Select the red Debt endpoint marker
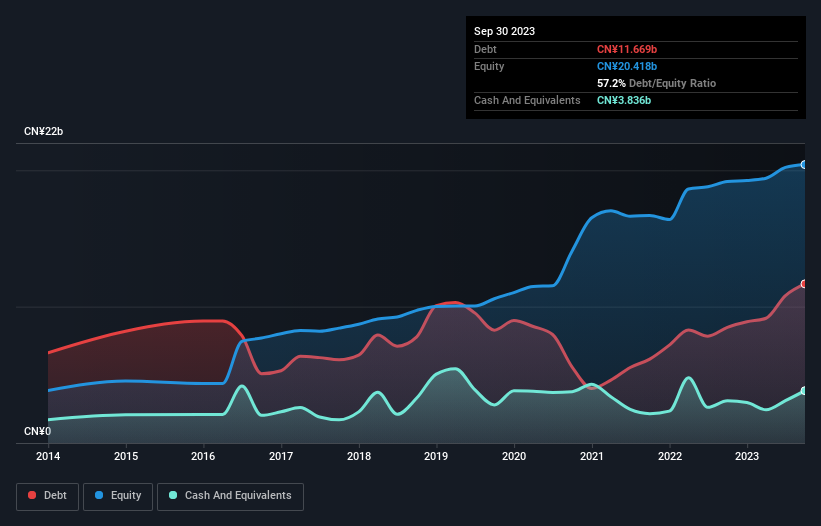Image resolution: width=821 pixels, height=526 pixels. click(804, 284)
